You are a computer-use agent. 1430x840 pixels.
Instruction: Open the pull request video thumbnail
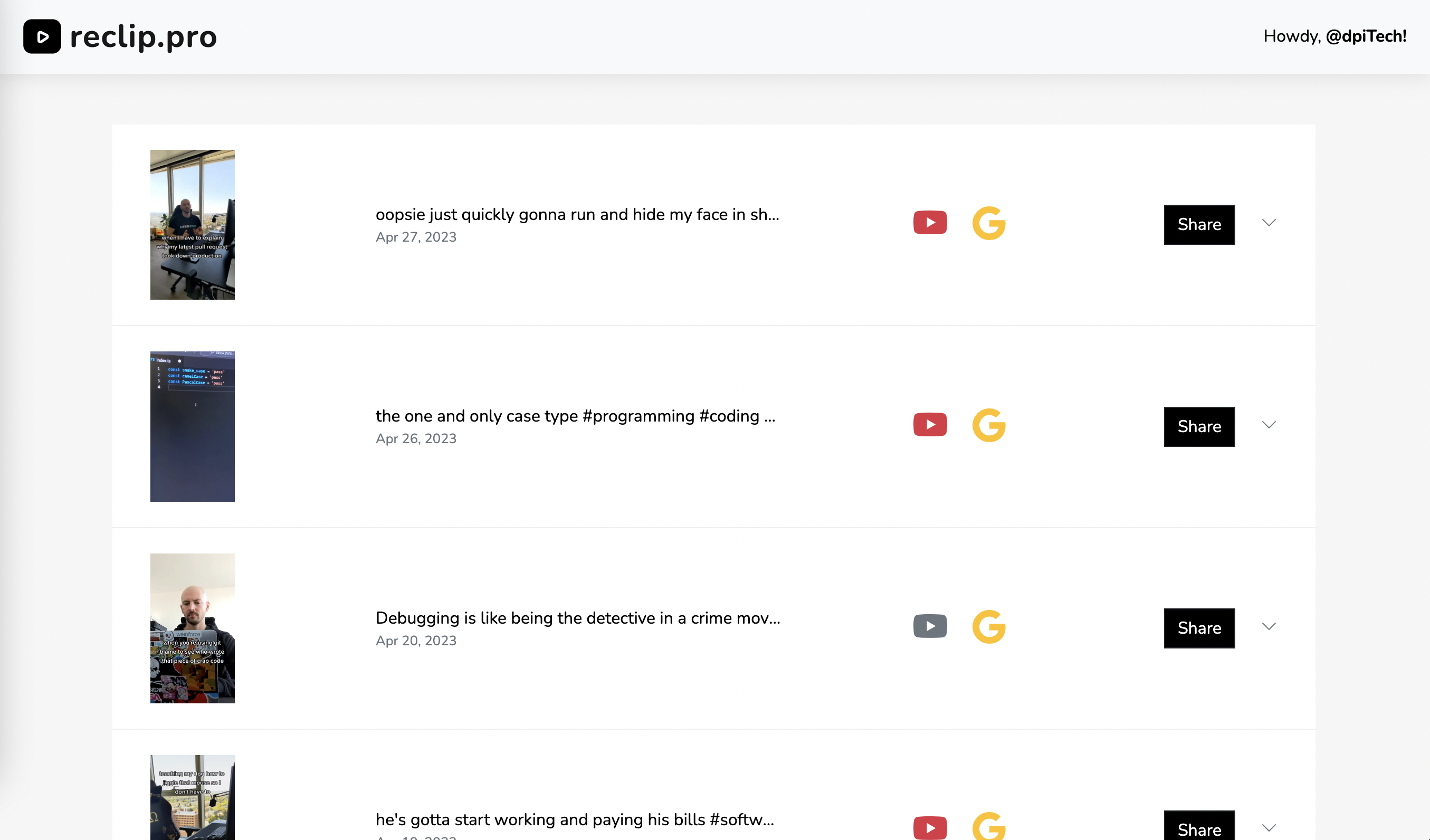tap(193, 225)
